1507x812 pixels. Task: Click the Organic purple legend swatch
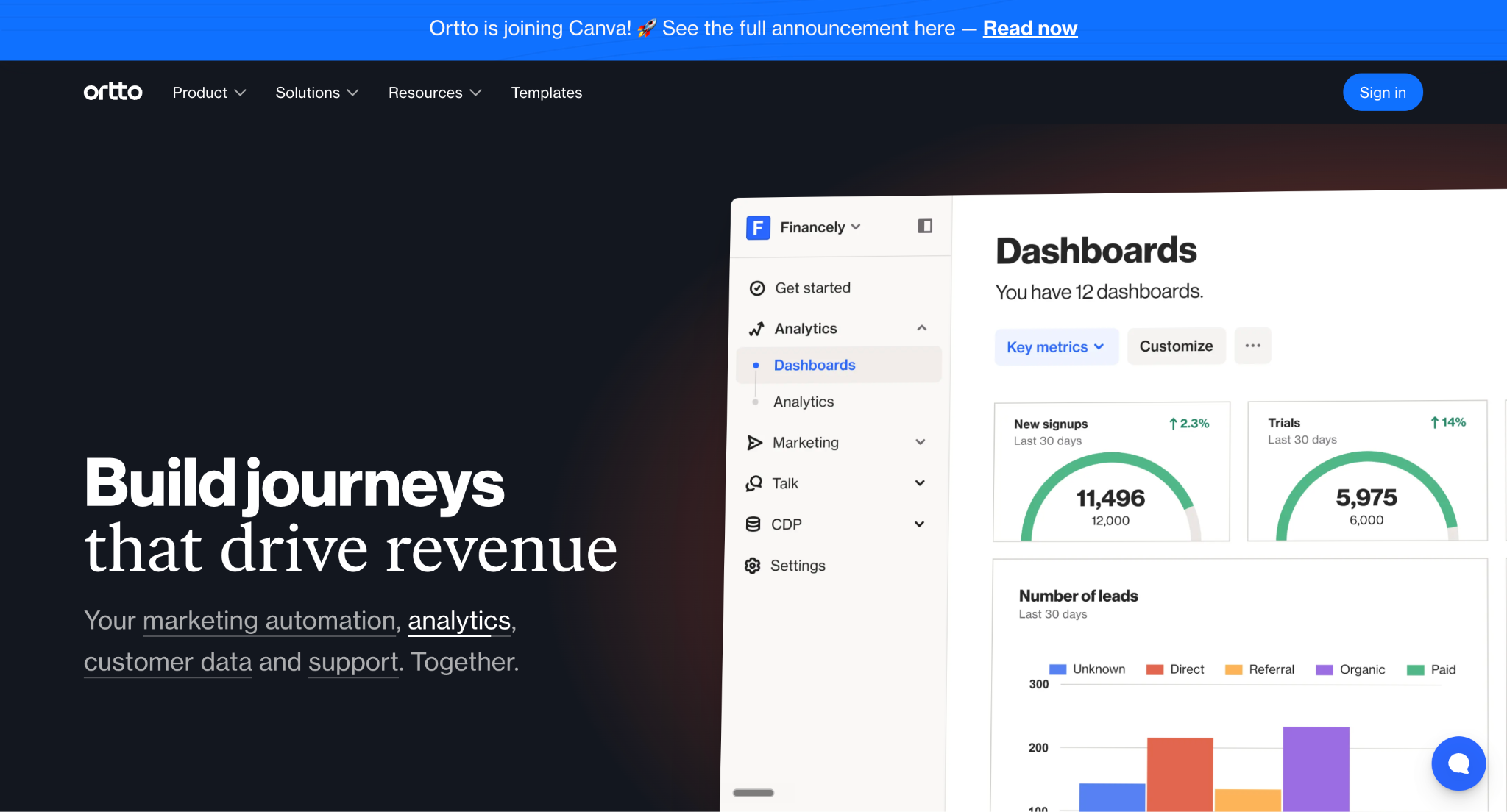click(1325, 669)
